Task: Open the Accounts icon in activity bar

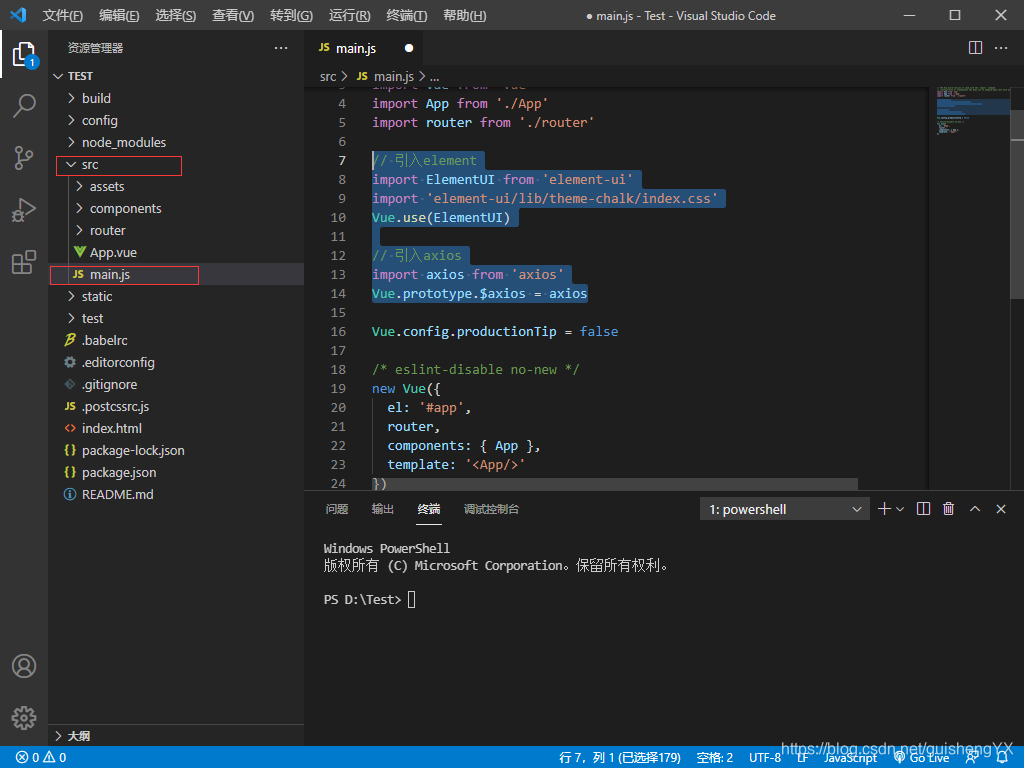Action: pyautogui.click(x=24, y=666)
